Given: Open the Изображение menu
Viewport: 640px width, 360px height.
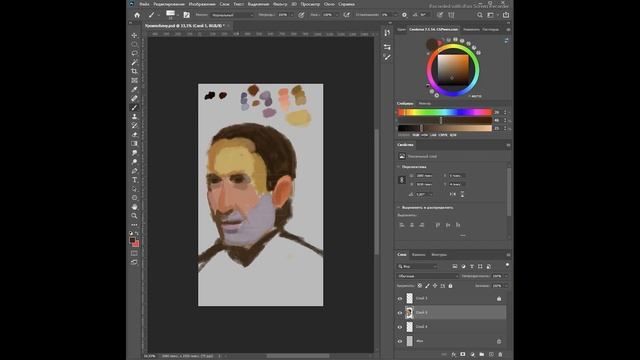Looking at the screenshot, I should (202, 4).
